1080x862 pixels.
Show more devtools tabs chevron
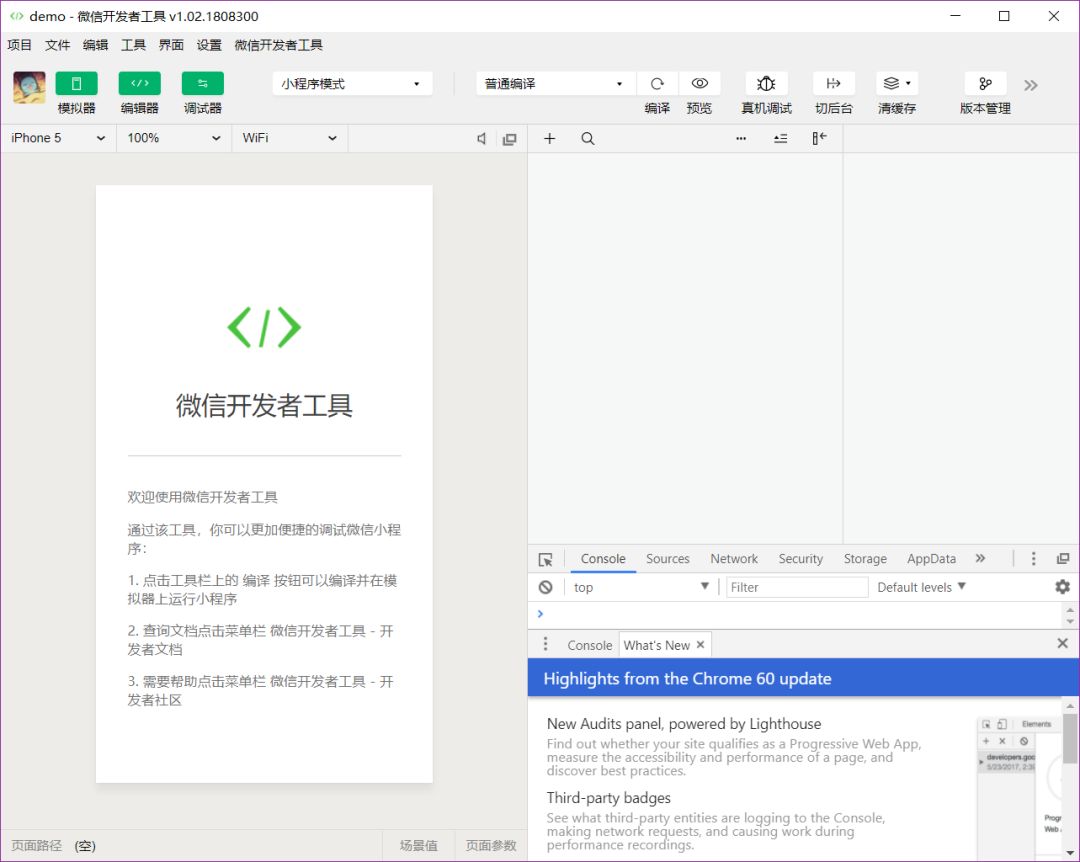coord(980,558)
